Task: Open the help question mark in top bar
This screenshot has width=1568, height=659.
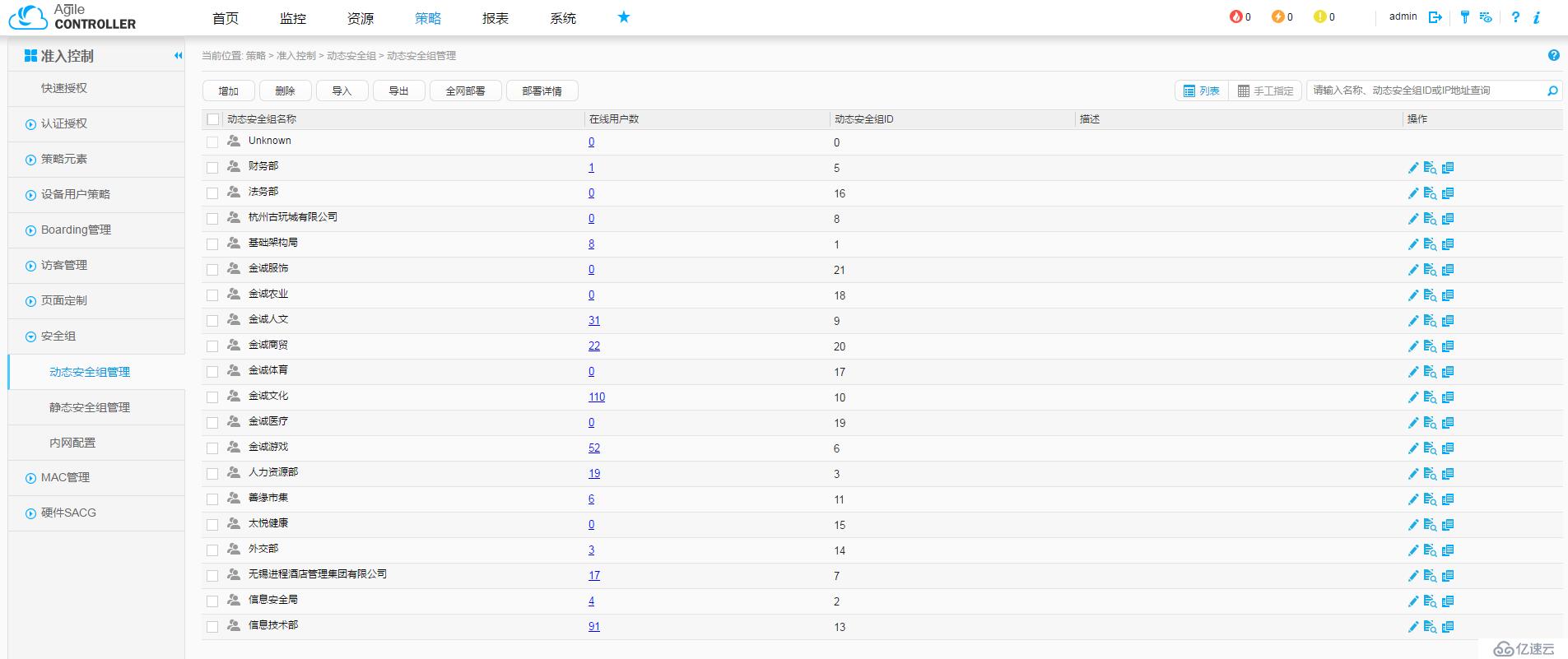Action: 1515,17
